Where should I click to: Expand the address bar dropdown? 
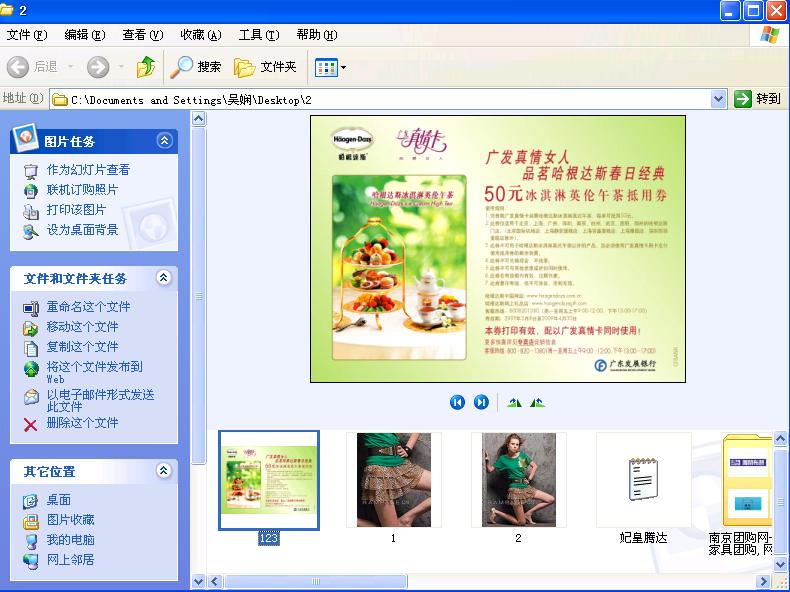click(x=718, y=99)
